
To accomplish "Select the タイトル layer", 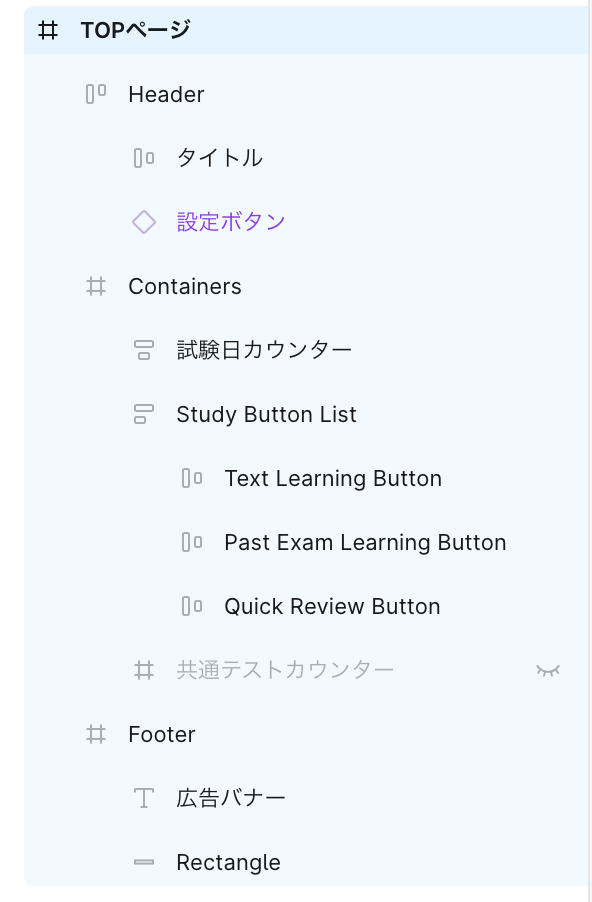I will (220, 158).
